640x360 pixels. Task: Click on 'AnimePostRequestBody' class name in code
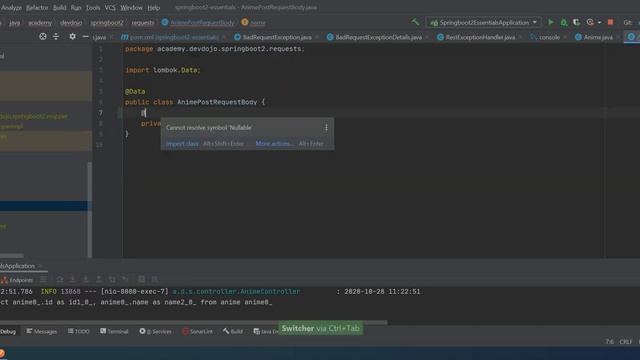click(x=217, y=102)
